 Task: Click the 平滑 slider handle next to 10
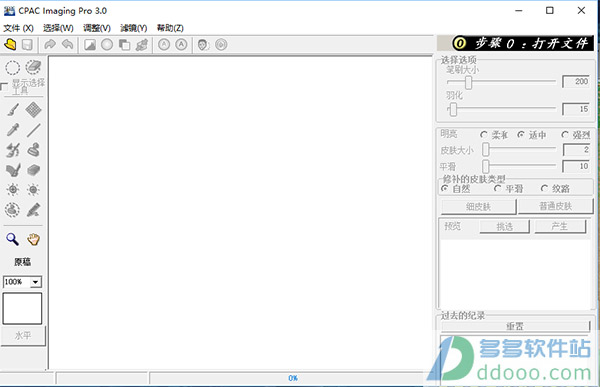486,166
